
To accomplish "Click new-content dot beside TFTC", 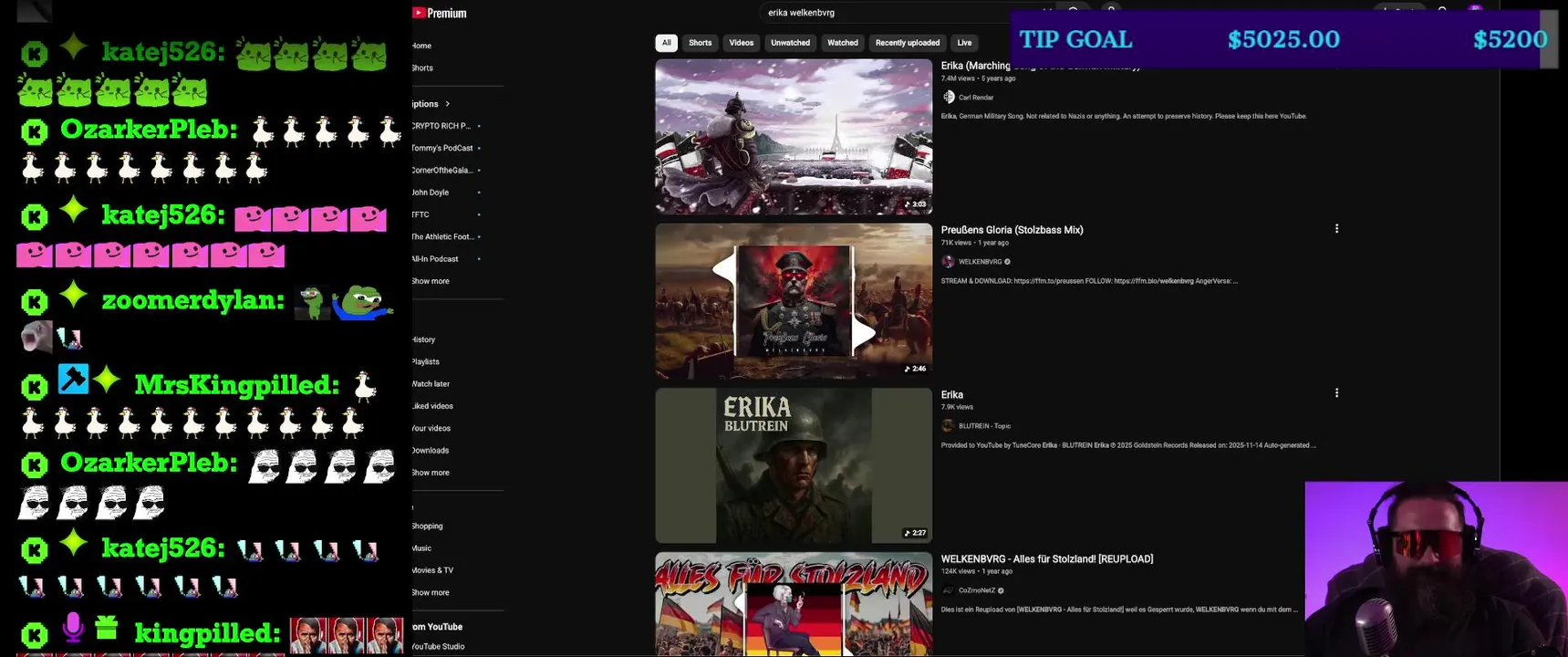I will point(479,214).
